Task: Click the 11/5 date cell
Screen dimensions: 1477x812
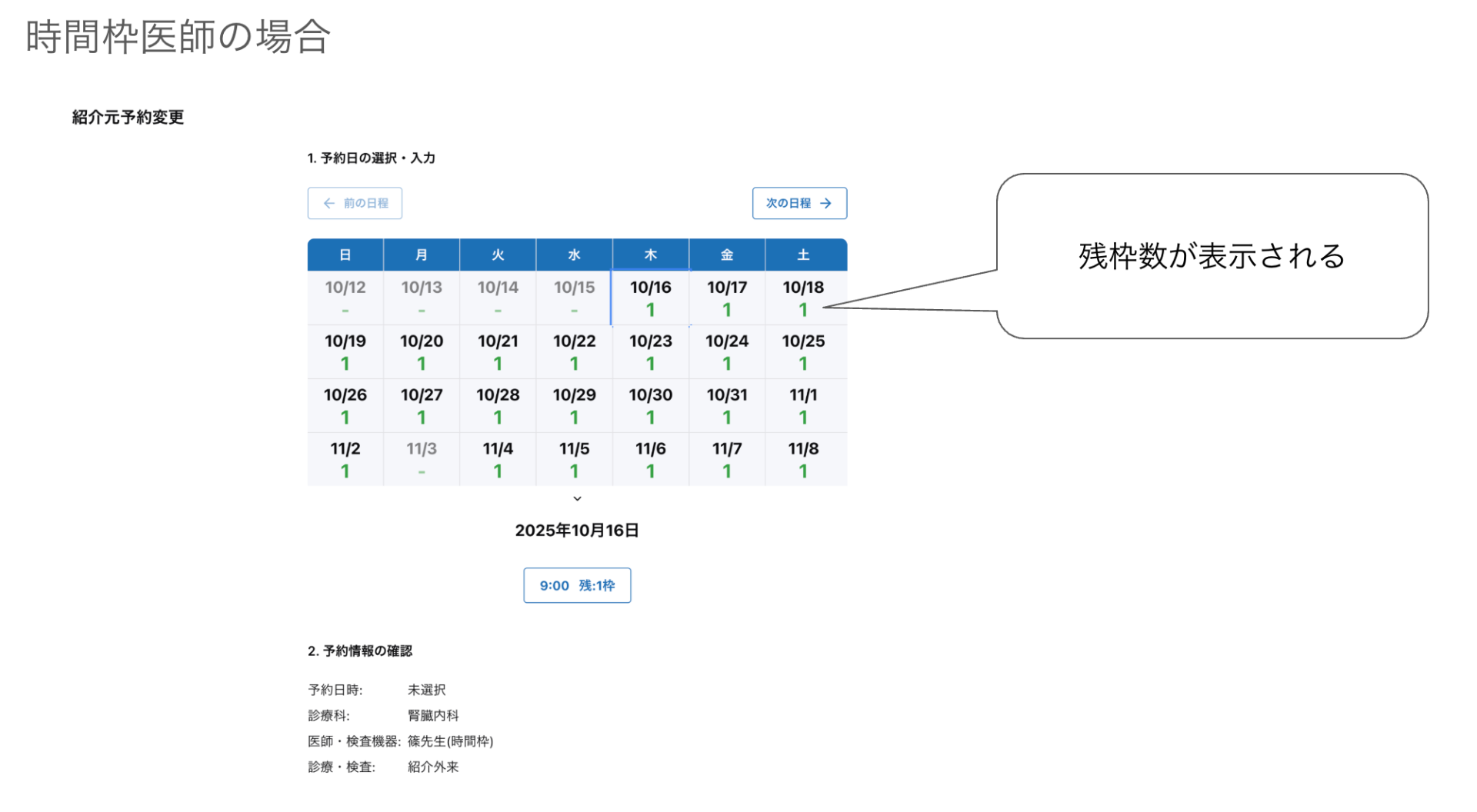Action: click(x=574, y=459)
